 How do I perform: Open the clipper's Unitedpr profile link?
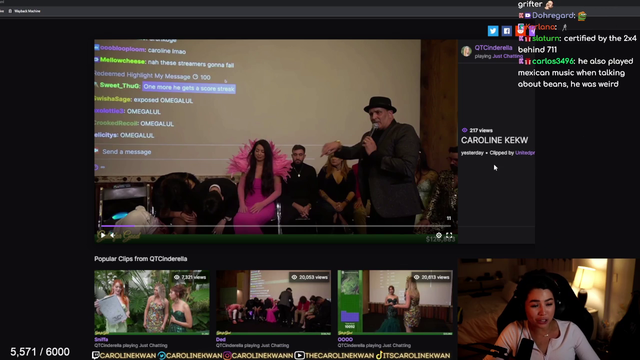(x=525, y=153)
